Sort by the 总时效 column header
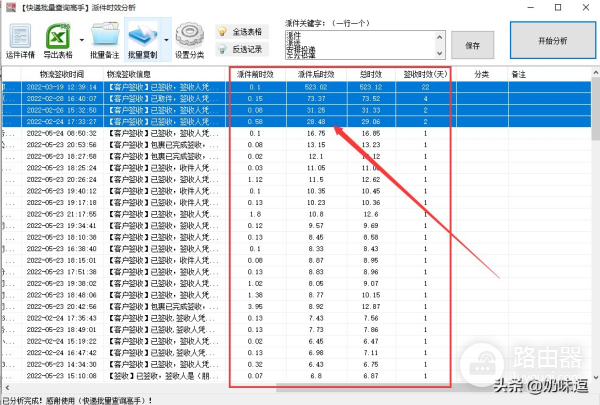600x405 pixels. click(371, 74)
